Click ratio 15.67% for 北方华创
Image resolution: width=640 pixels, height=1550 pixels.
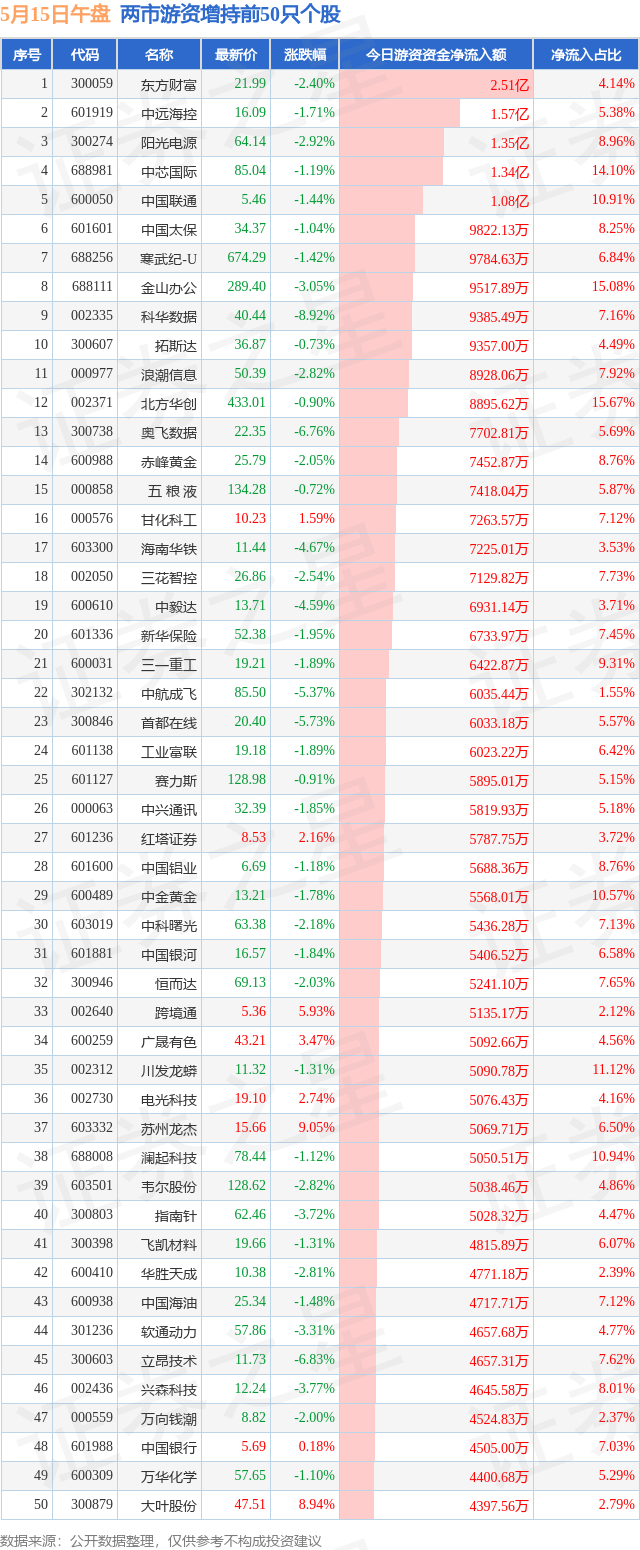point(613,403)
